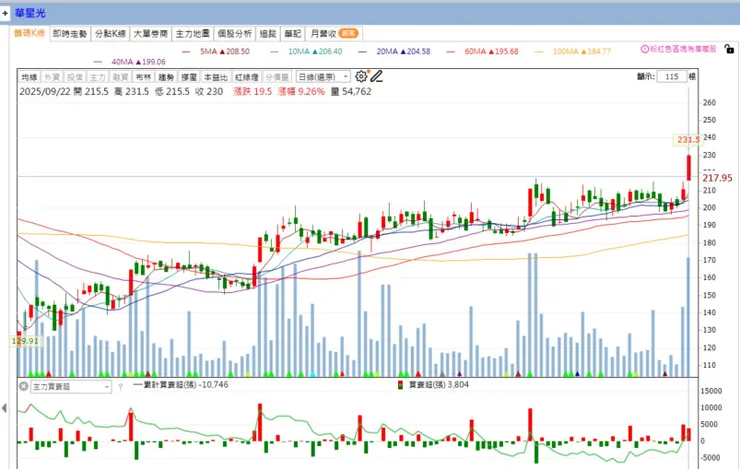This screenshot has height=469, width=740.
Task: Click the 5MA legend line swatch
Action: (x=186, y=51)
